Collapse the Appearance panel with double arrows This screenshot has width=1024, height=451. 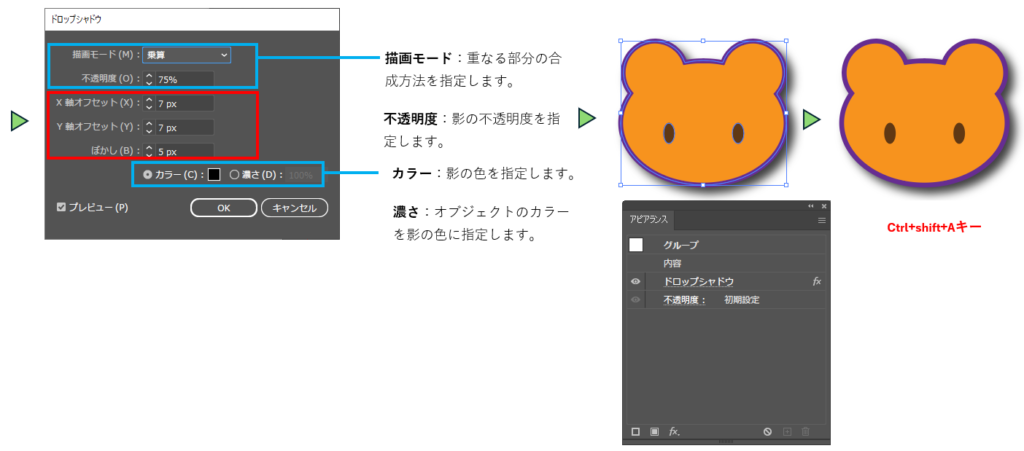(811, 205)
